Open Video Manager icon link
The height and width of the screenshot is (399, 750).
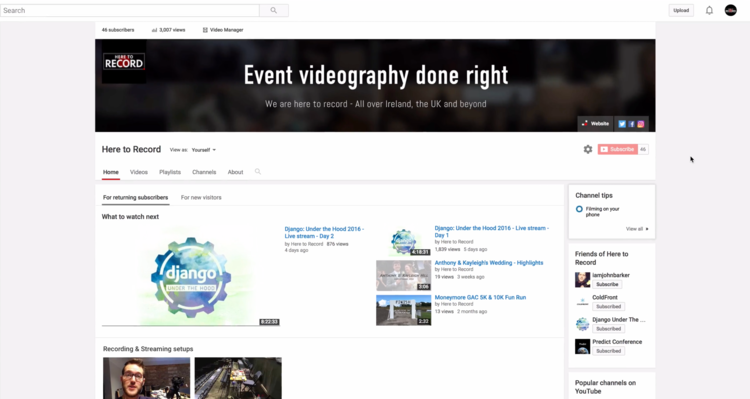pos(223,30)
